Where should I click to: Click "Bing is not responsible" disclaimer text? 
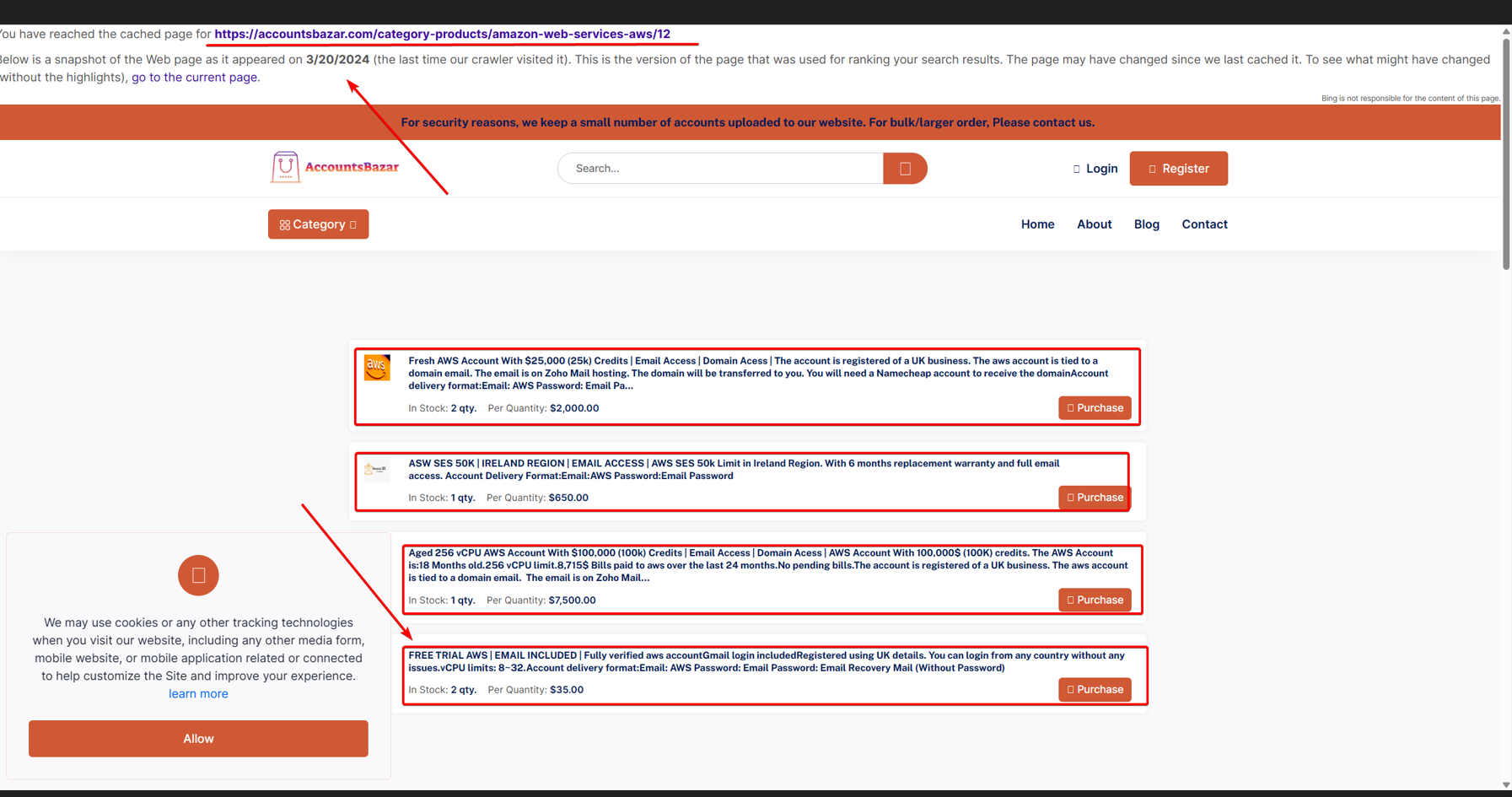click(x=1411, y=99)
